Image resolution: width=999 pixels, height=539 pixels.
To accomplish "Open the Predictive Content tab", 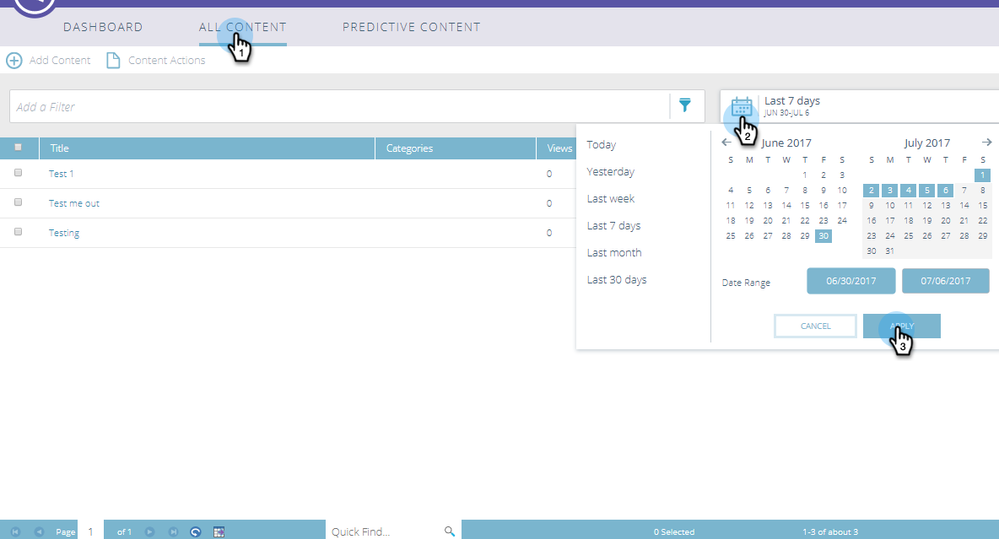I will point(412,27).
